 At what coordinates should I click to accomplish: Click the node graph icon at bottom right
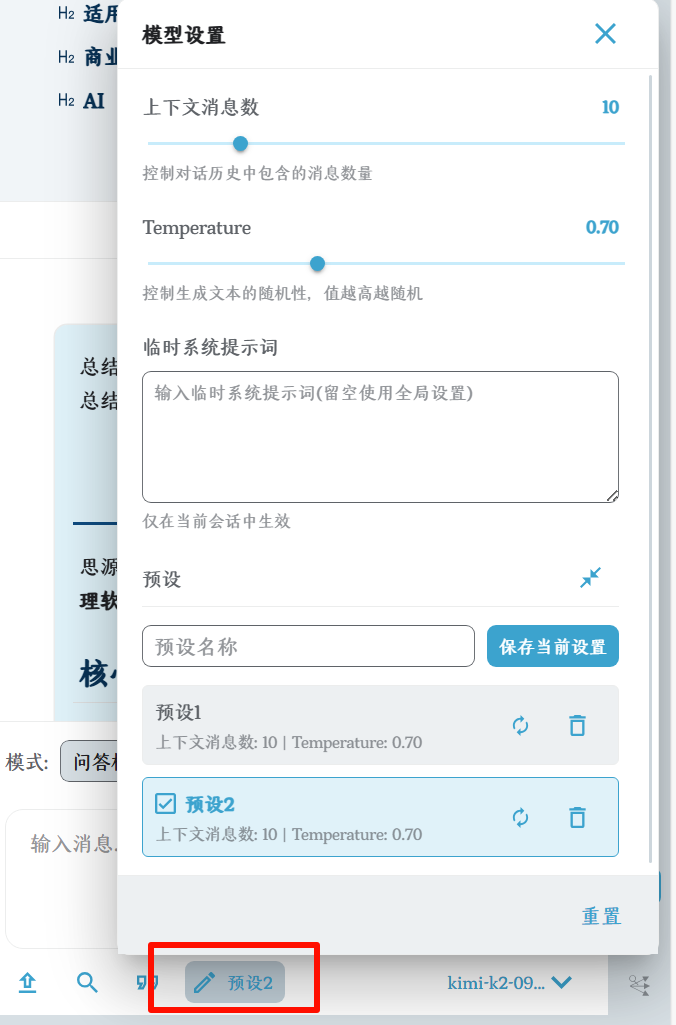pos(639,986)
